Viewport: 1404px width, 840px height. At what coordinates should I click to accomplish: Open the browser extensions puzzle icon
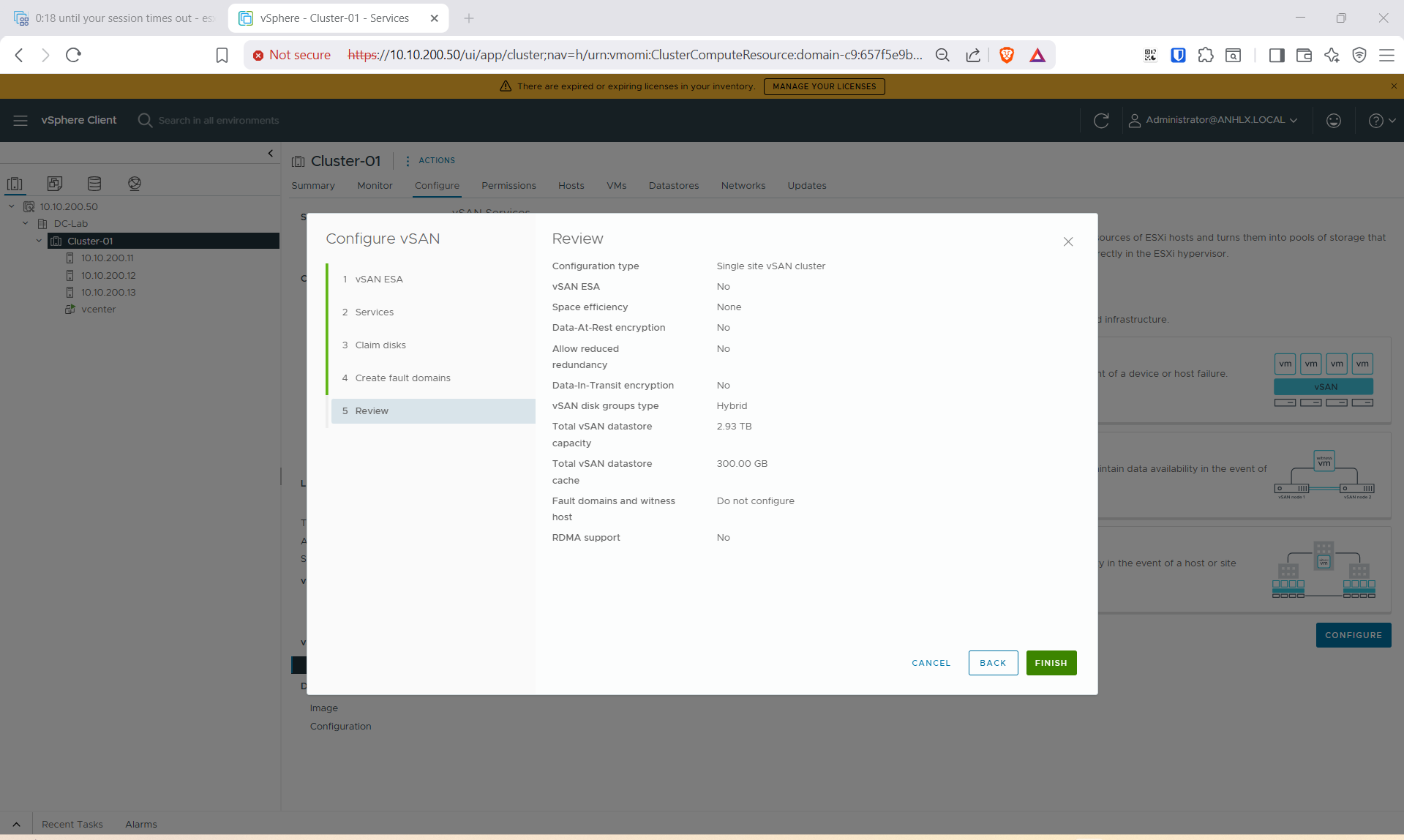click(x=1206, y=55)
